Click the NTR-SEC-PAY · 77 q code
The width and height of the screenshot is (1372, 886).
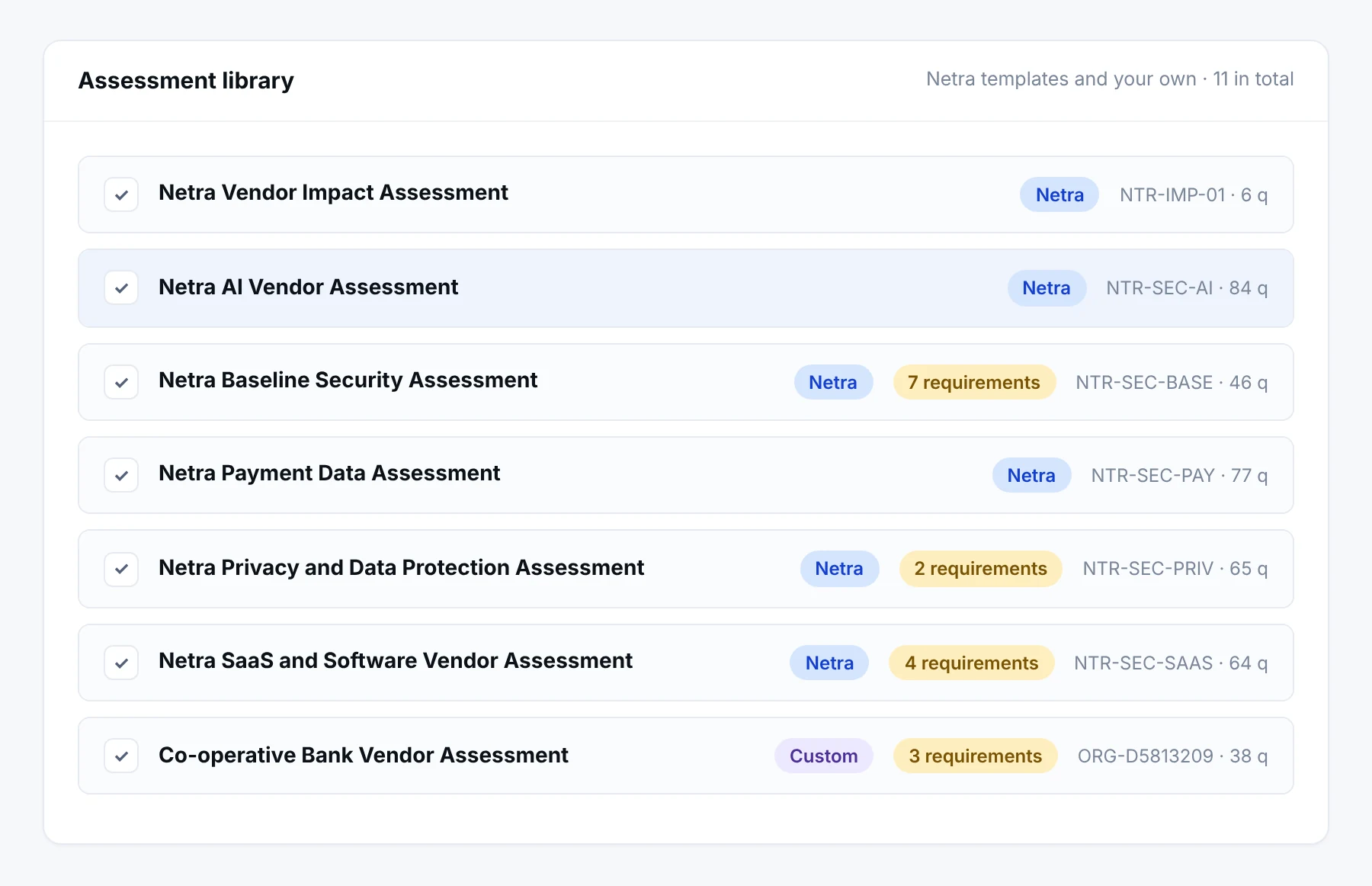click(1179, 476)
